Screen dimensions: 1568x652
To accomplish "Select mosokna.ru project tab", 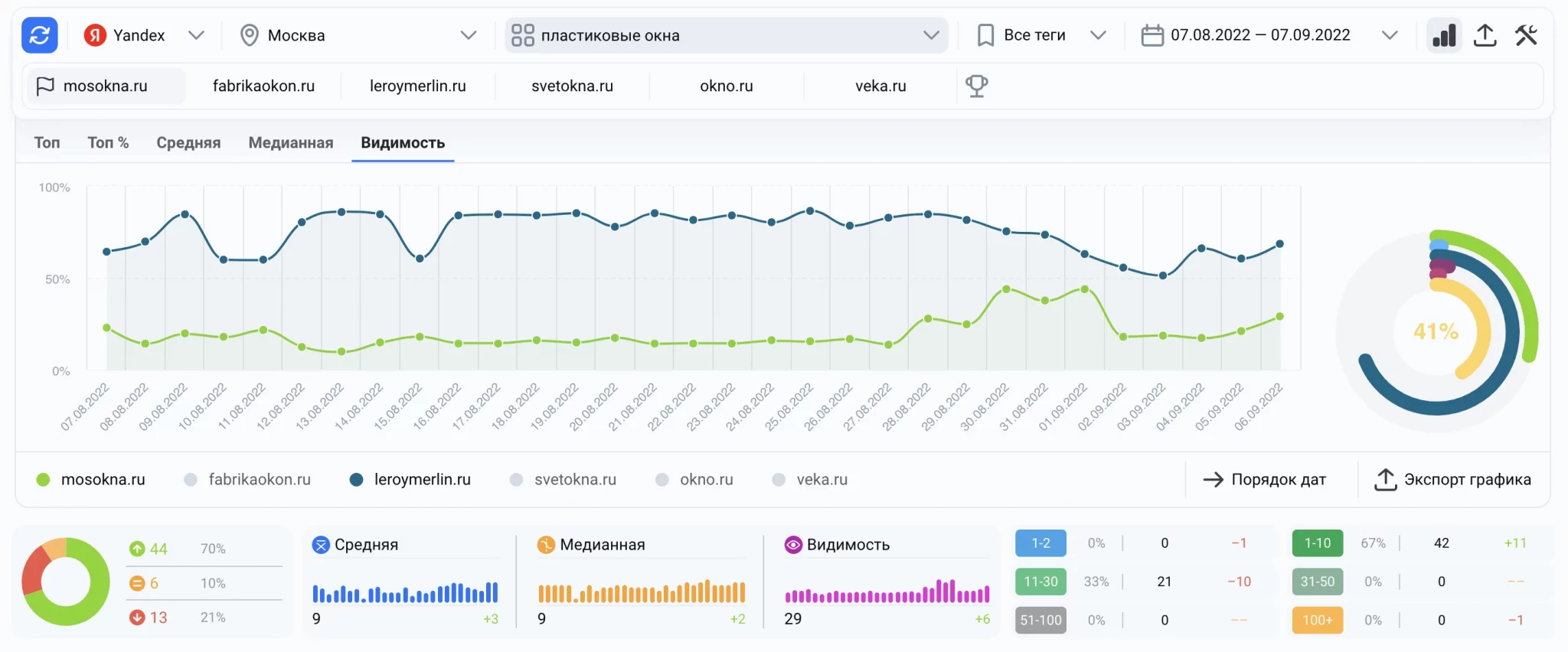I will (105, 86).
